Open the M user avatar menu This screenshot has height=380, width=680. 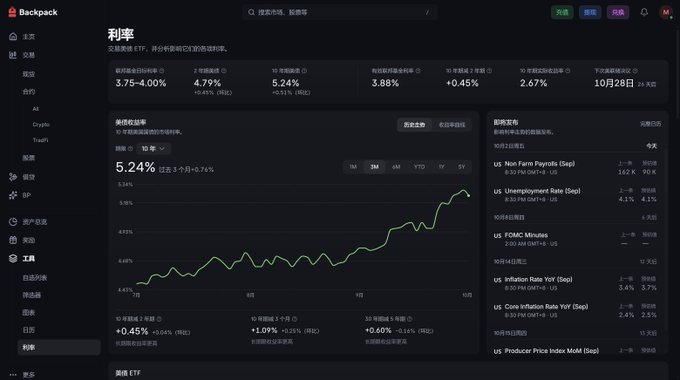pyautogui.click(x=666, y=12)
